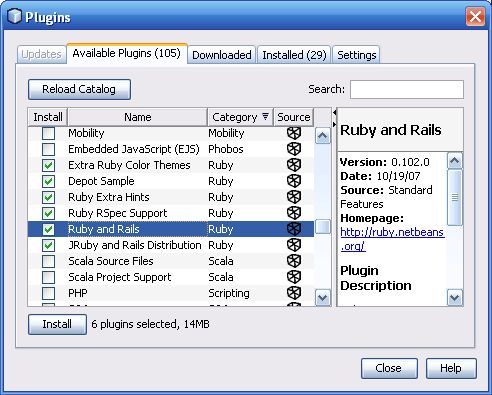Click the description pane scroll-up arrow
The height and width of the screenshot is (395, 492).
click(x=455, y=161)
